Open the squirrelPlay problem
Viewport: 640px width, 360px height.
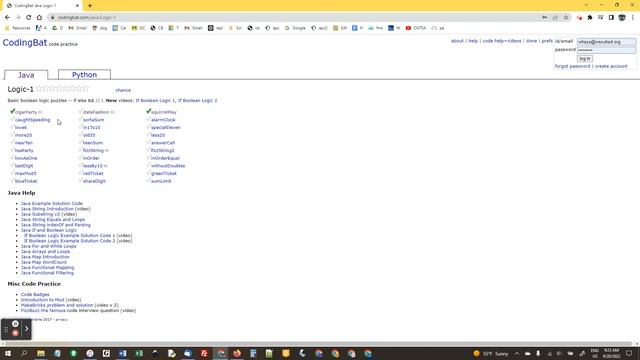tap(164, 112)
